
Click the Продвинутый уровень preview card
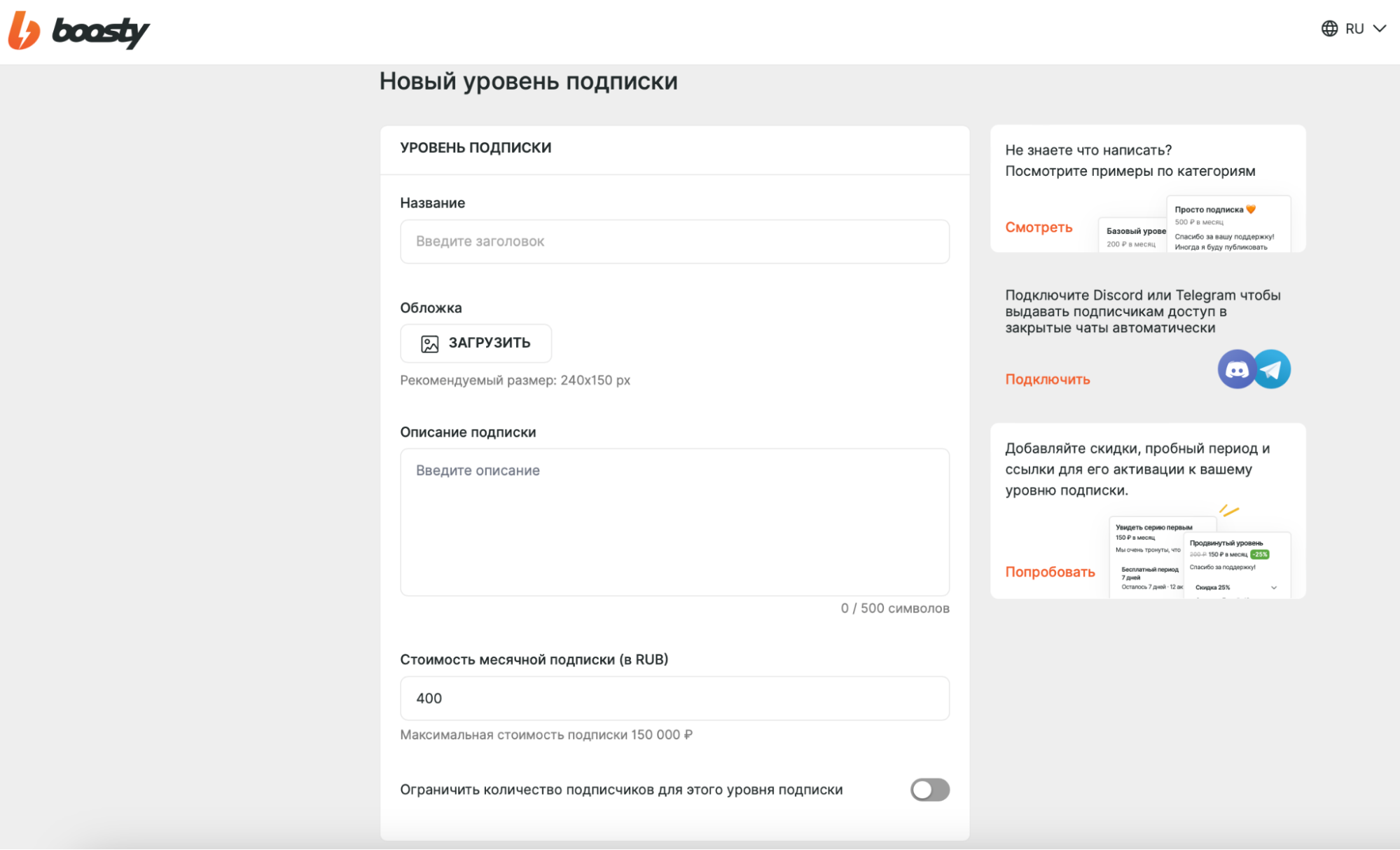coord(1236,564)
